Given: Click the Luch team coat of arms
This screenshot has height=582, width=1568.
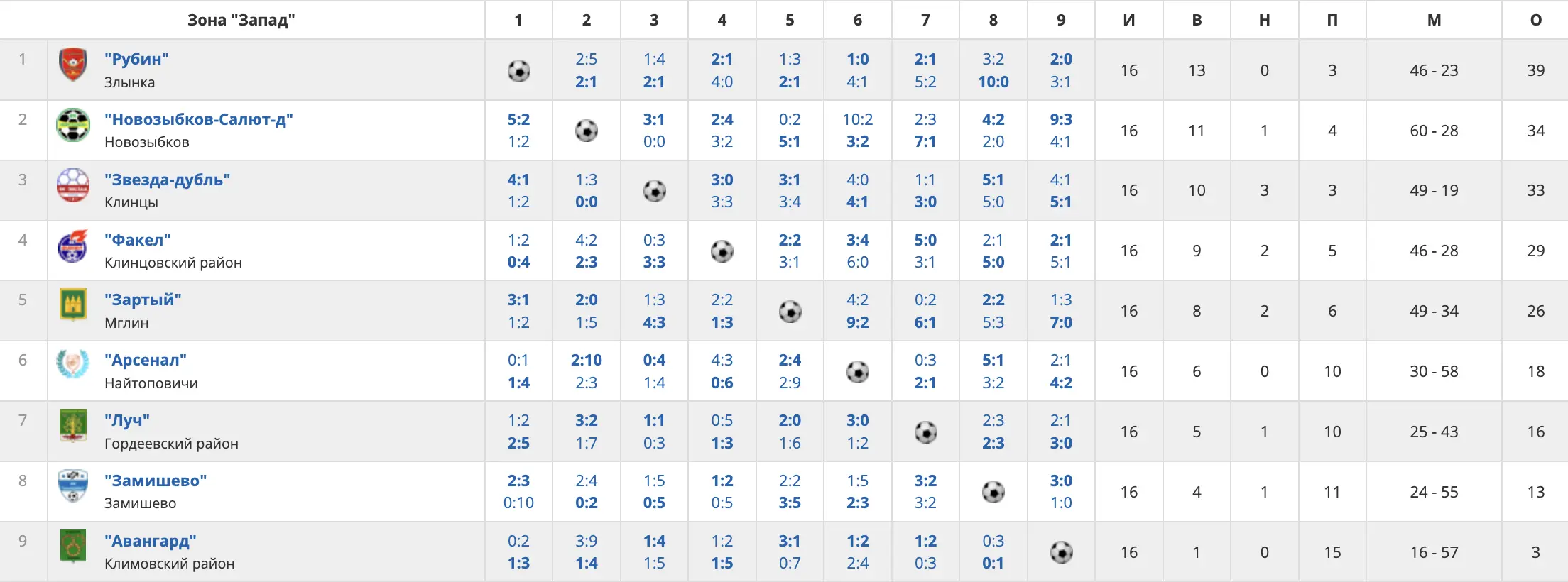Looking at the screenshot, I should click(x=72, y=426).
